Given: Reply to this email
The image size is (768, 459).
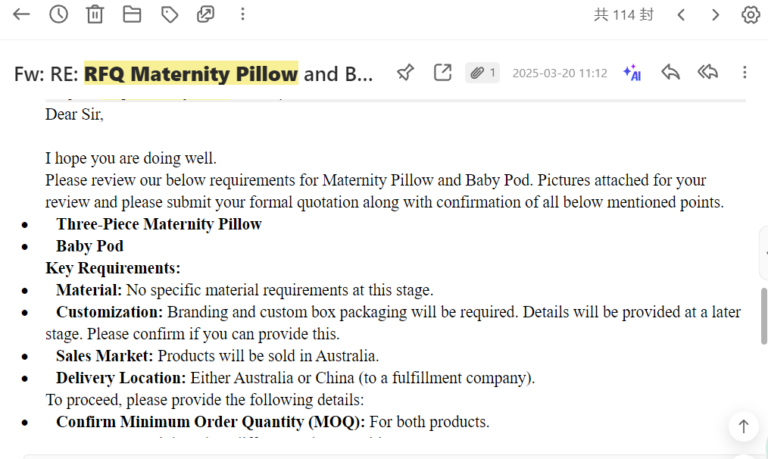Looking at the screenshot, I should coord(671,72).
